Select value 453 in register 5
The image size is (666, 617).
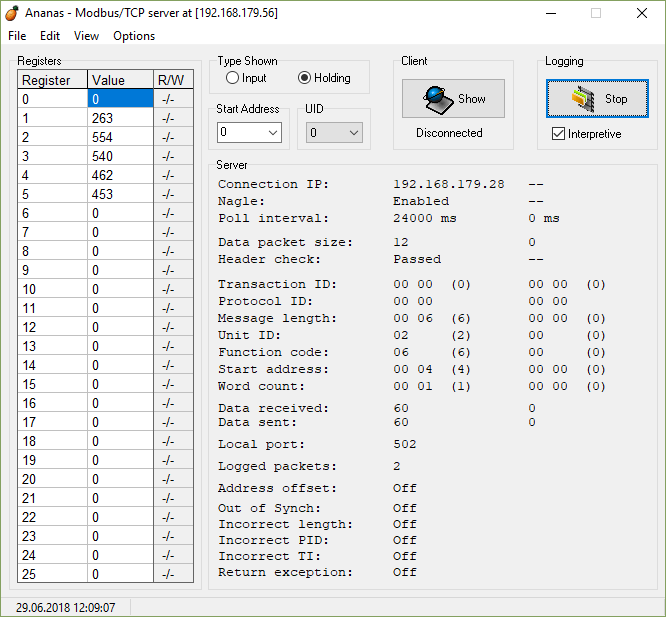click(x=120, y=194)
